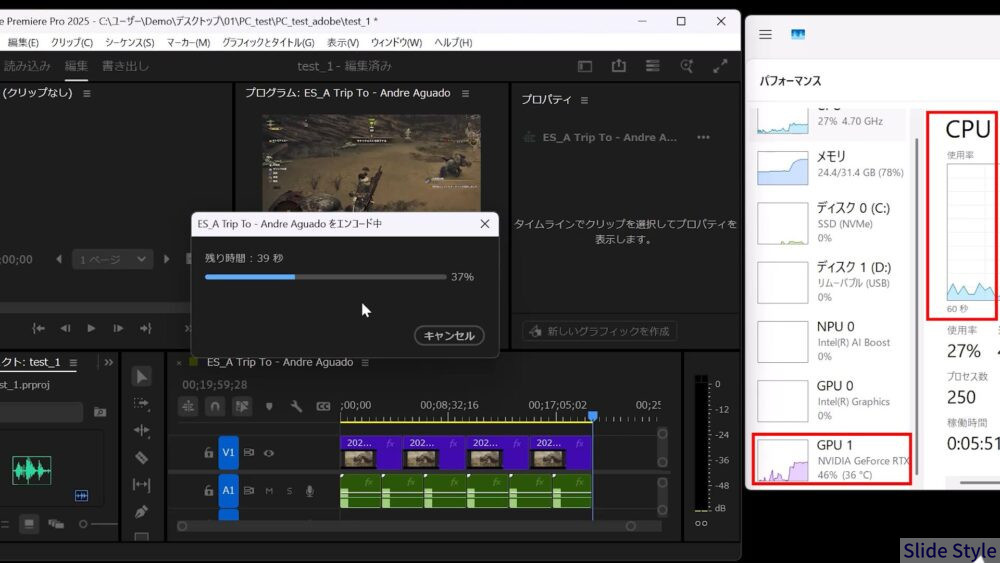Click 新しいグラフィックを作成 button
Viewport: 1000px width, 563px height.
[599, 331]
